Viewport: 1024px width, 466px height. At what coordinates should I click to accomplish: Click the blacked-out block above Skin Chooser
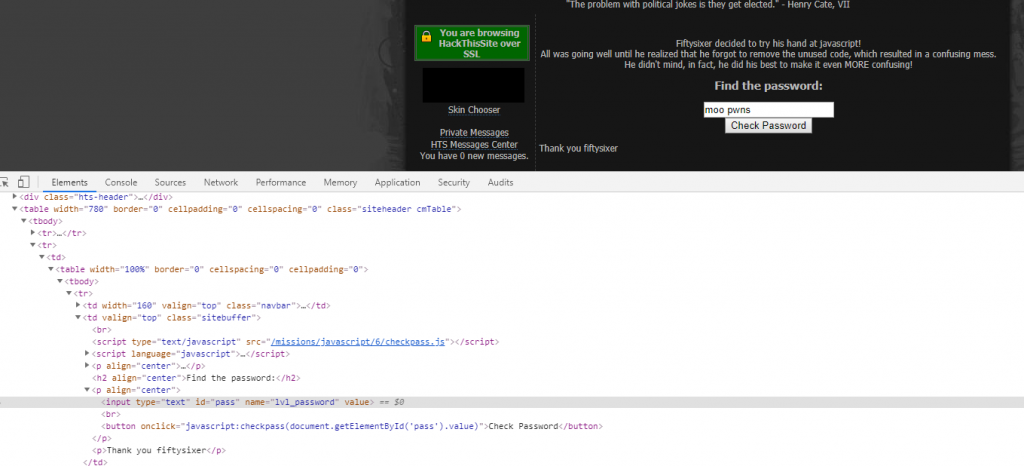[x=473, y=85]
